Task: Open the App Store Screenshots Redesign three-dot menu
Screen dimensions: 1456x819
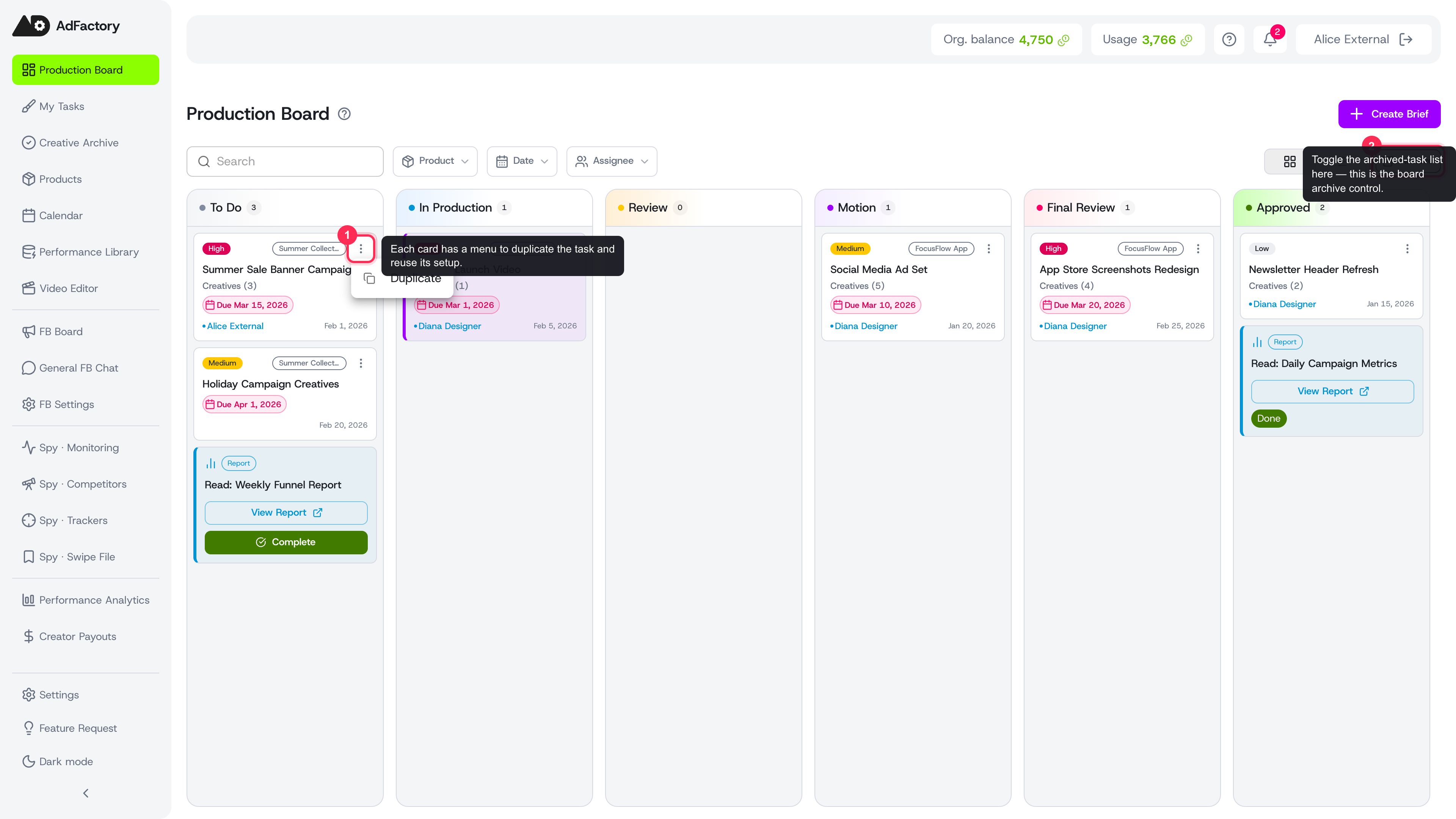Action: 1198,249
